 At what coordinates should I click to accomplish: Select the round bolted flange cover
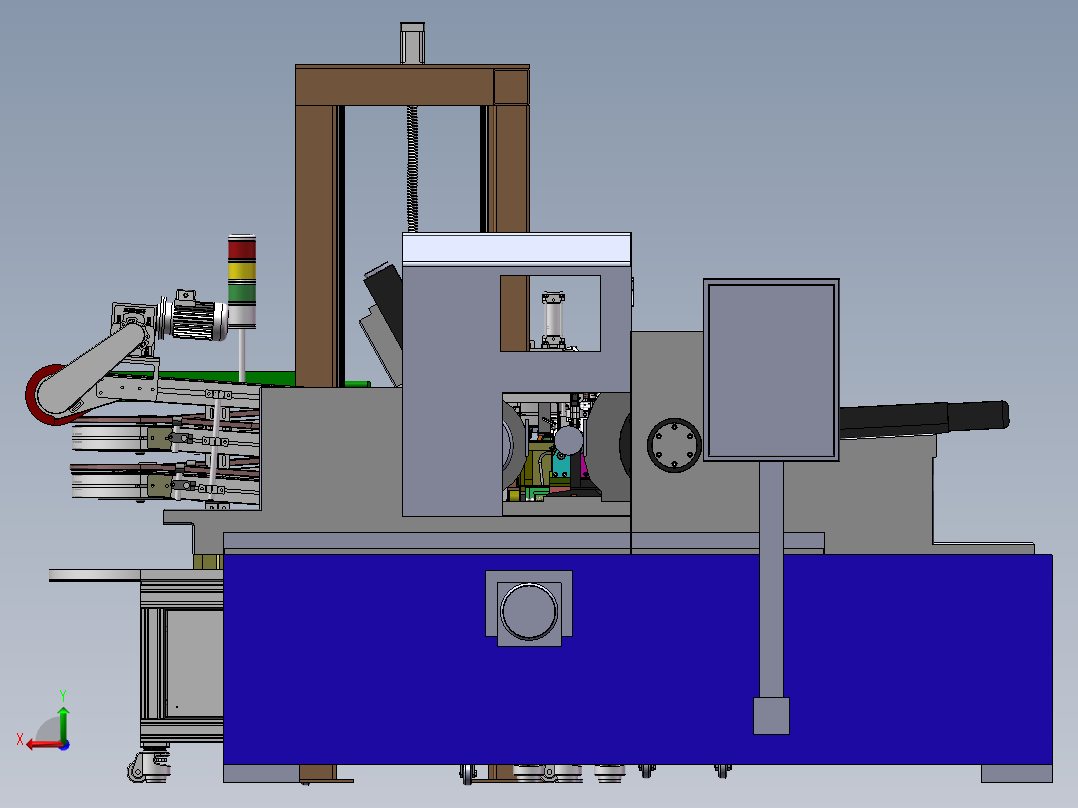pyautogui.click(x=674, y=445)
